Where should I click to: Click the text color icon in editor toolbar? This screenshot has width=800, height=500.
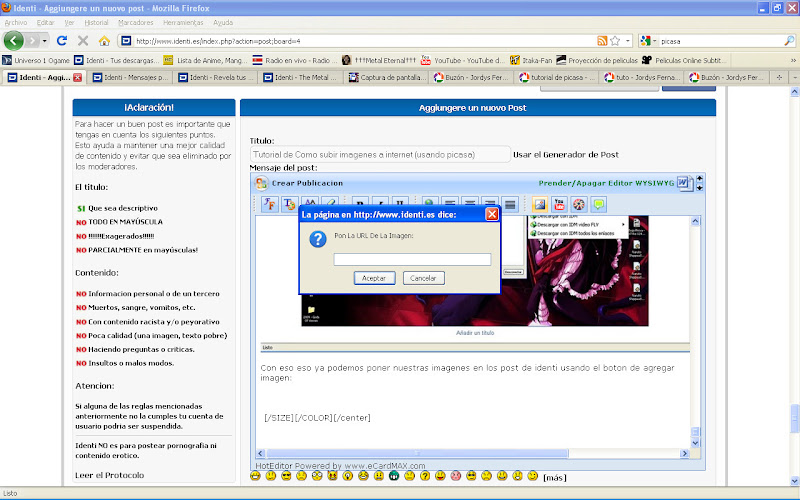(x=289, y=204)
